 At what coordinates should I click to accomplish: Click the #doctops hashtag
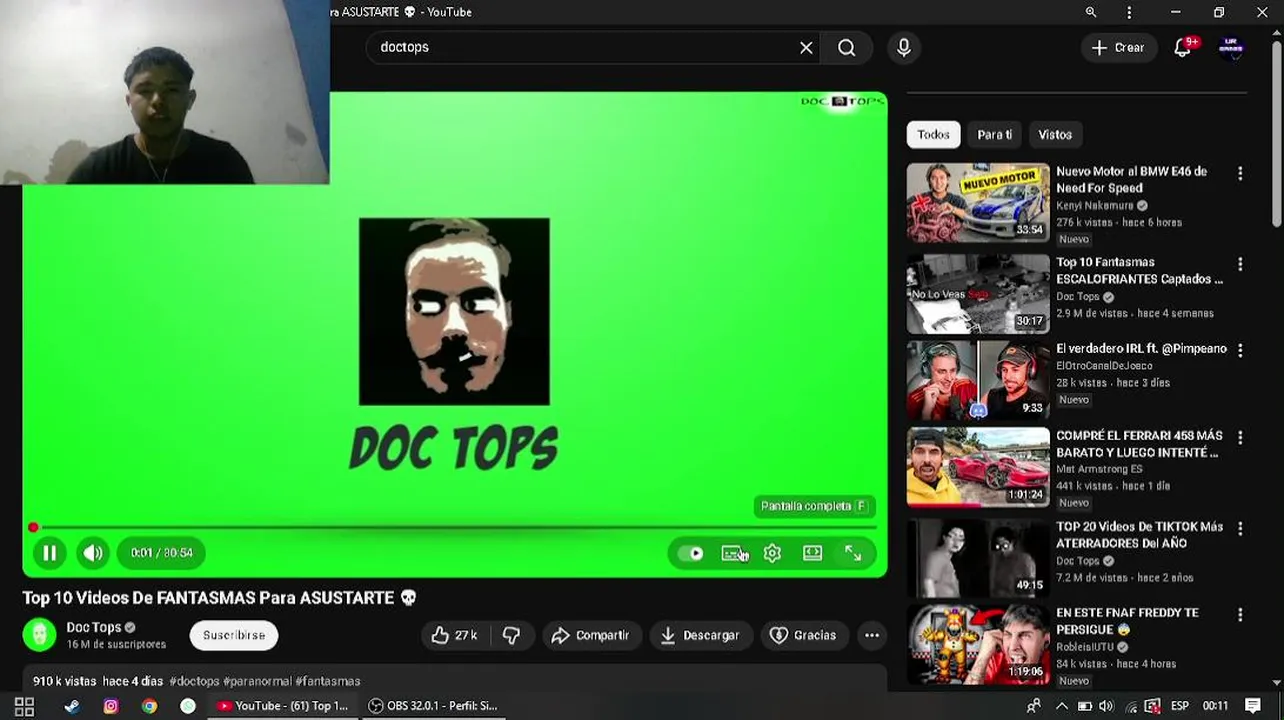pos(194,681)
